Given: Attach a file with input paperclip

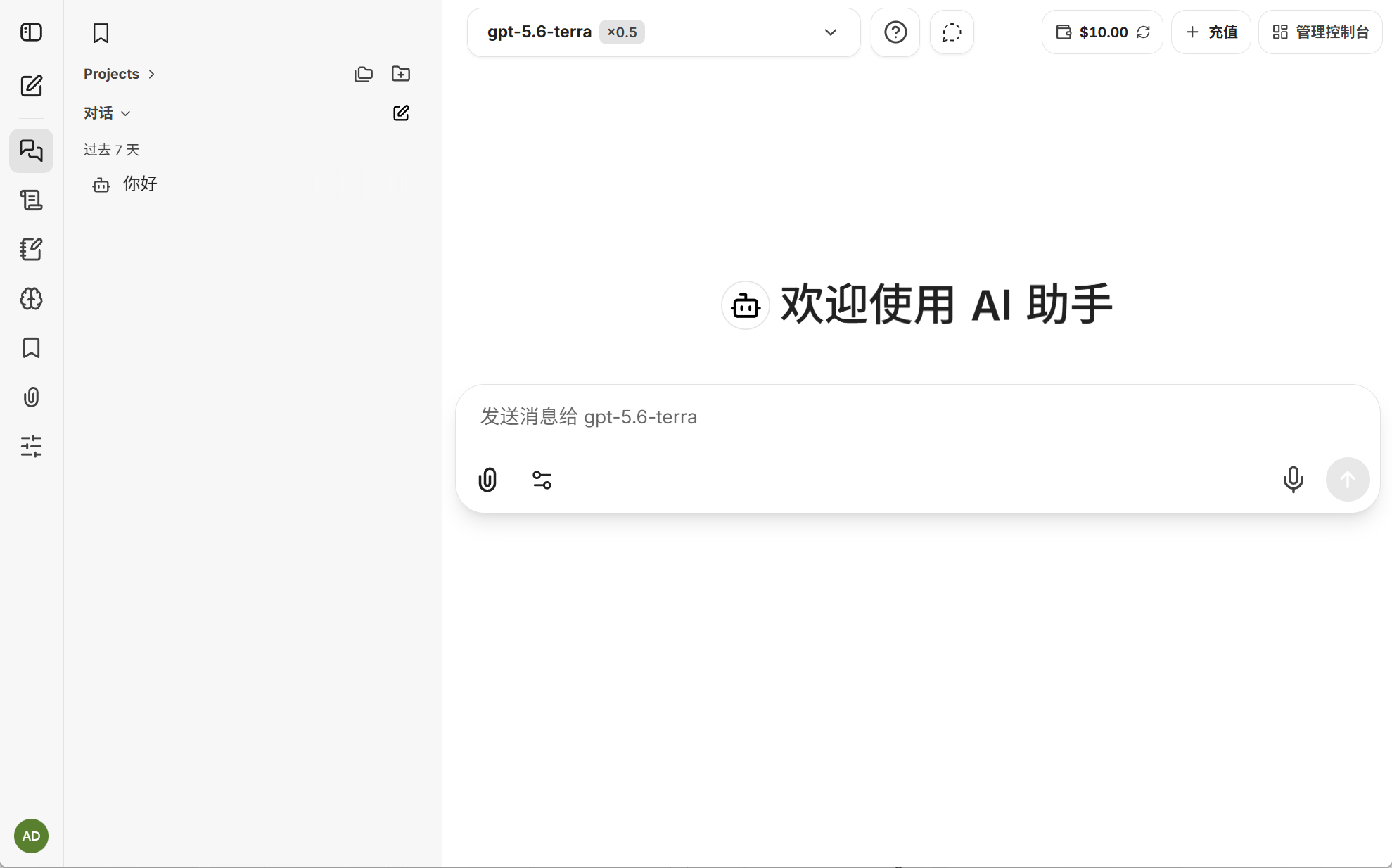Looking at the screenshot, I should 487,480.
